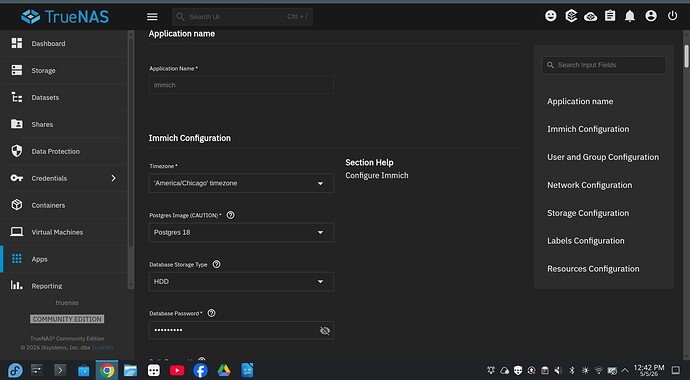Click the Credentials key icon
690x380 pixels.
click(x=17, y=178)
